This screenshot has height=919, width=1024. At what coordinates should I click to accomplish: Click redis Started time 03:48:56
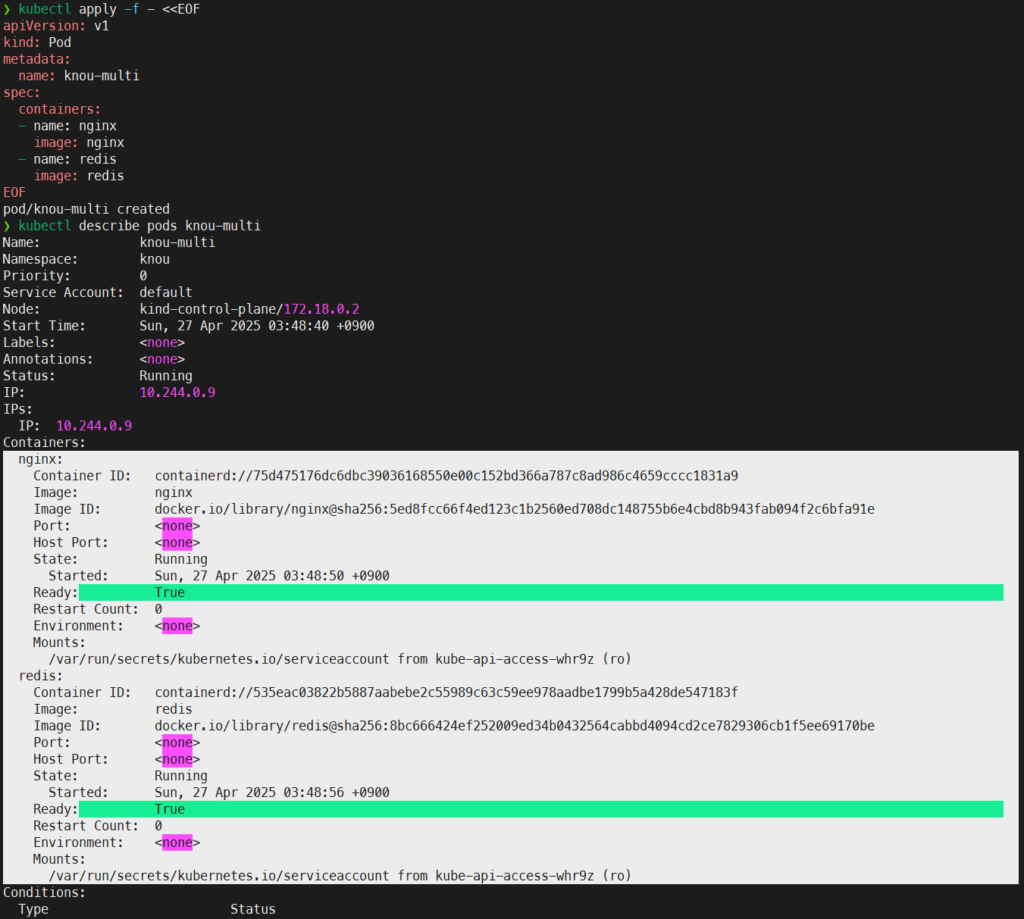click(272, 792)
